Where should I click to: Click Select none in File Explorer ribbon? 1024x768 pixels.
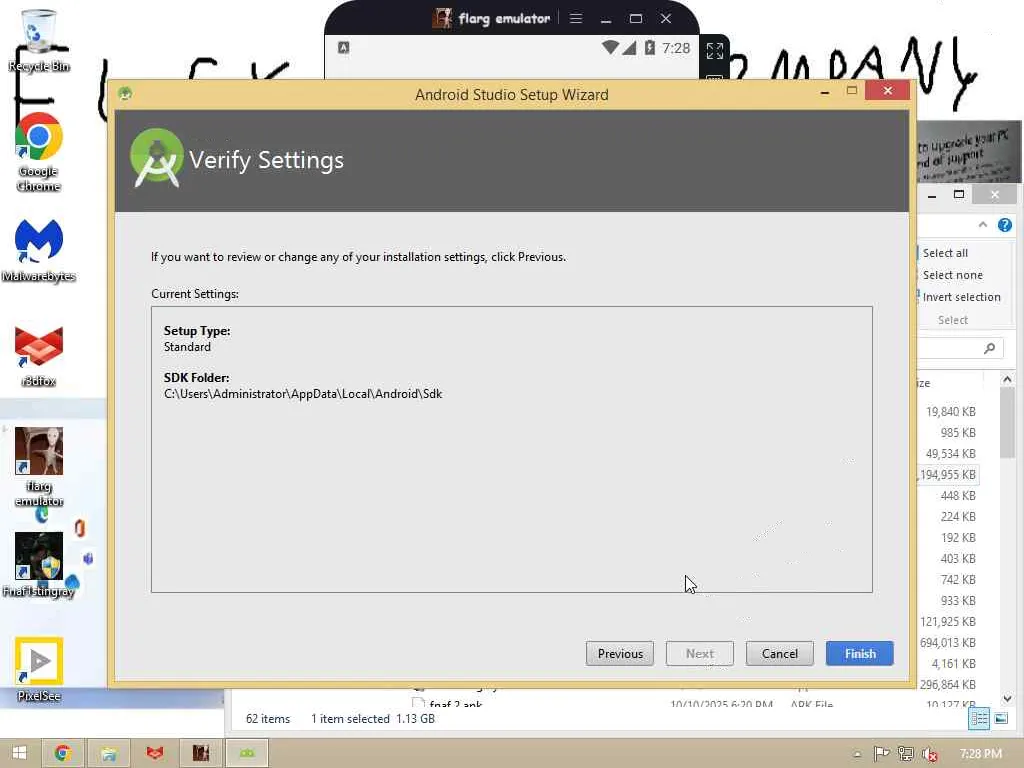coord(952,275)
